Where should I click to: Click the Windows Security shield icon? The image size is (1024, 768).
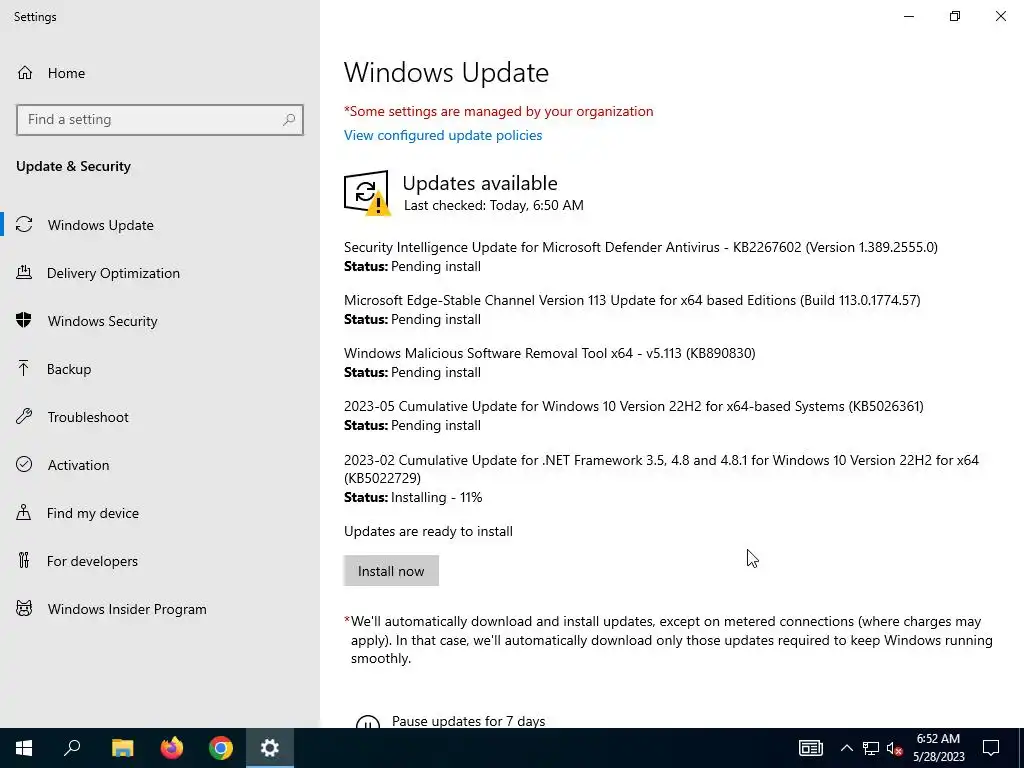tap(24, 321)
